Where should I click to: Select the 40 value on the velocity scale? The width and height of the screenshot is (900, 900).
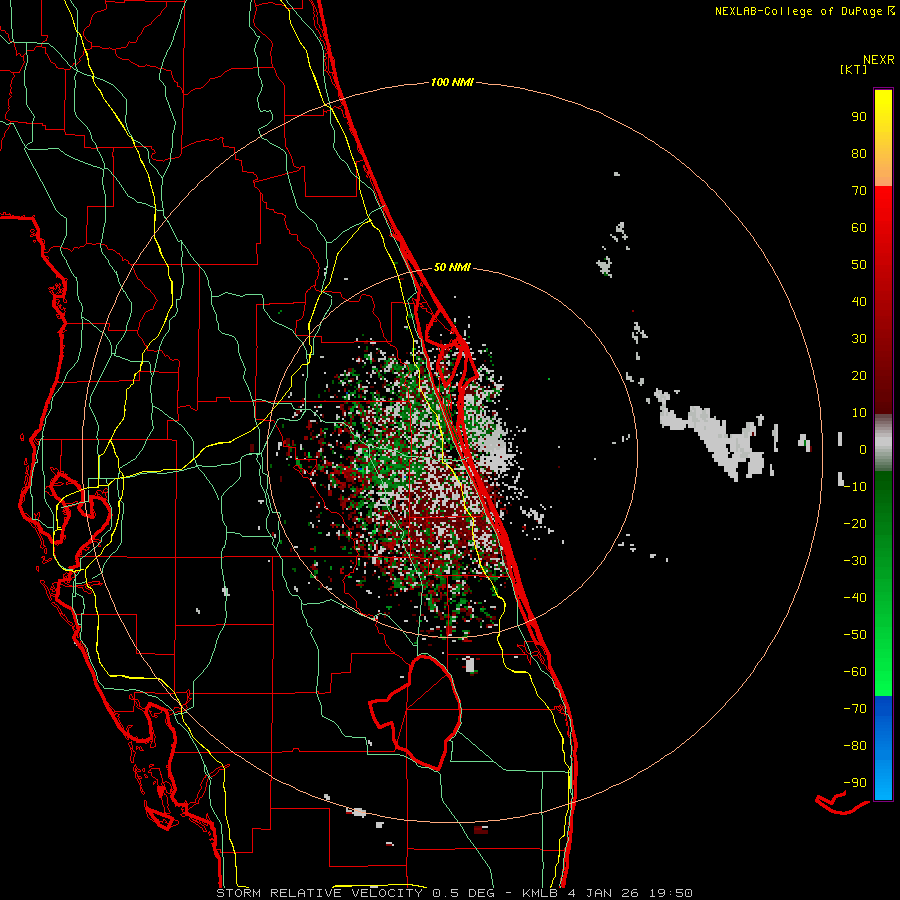click(859, 301)
